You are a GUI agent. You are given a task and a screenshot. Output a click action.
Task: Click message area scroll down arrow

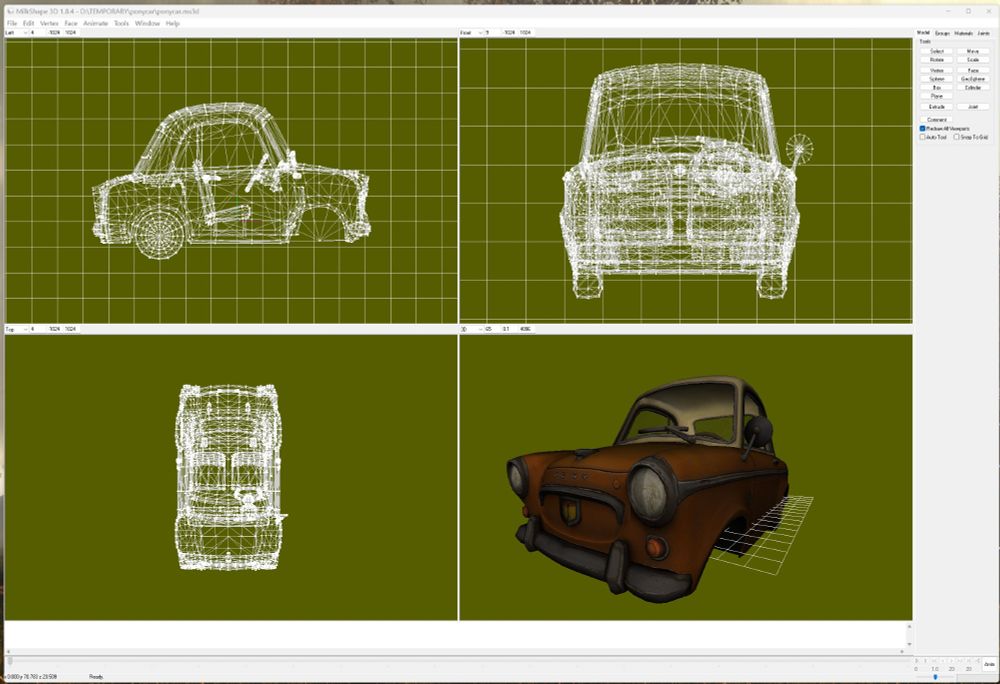coord(909,643)
